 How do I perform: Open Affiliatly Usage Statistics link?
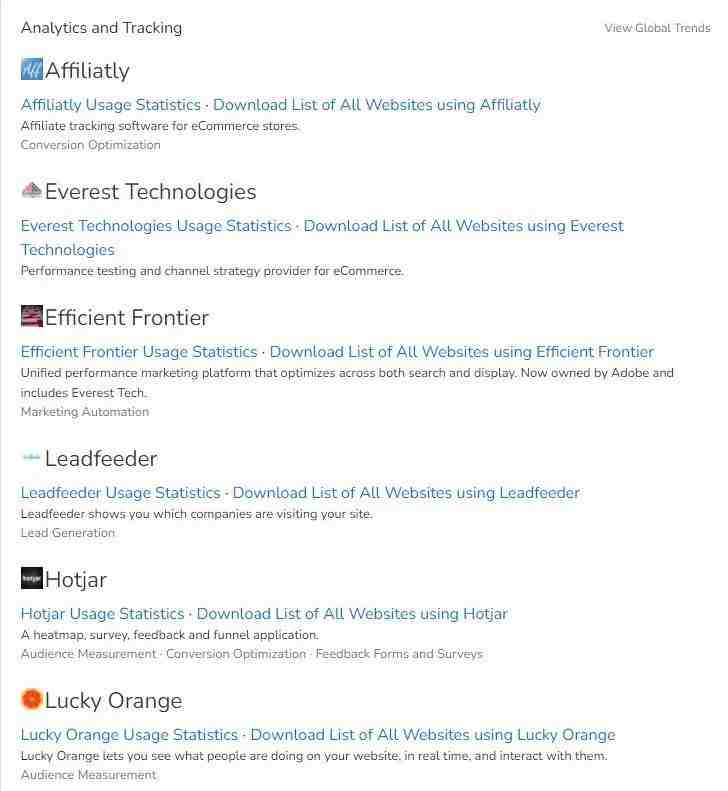[110, 105]
